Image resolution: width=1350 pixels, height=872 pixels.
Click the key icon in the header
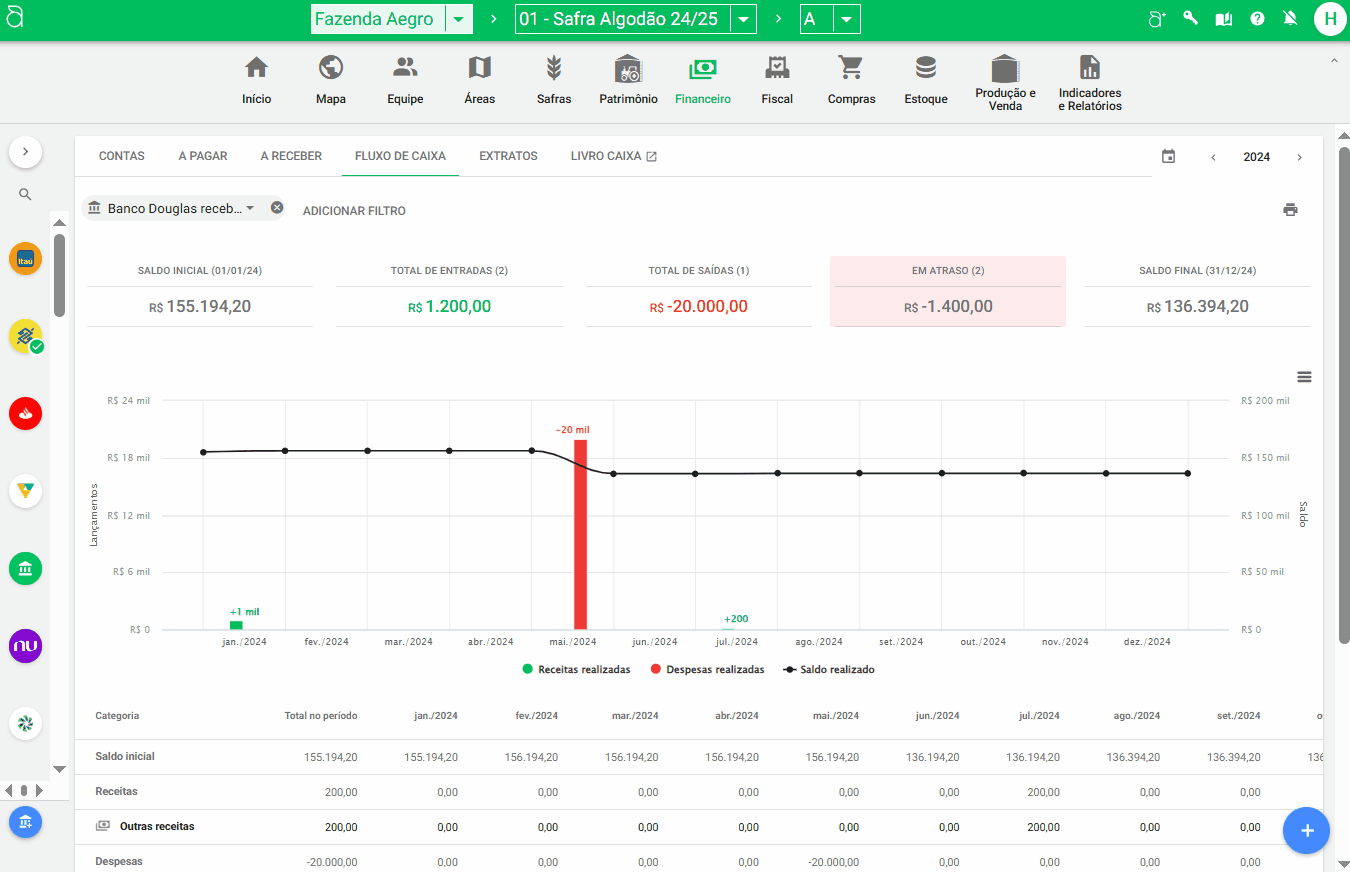pyautogui.click(x=1189, y=18)
